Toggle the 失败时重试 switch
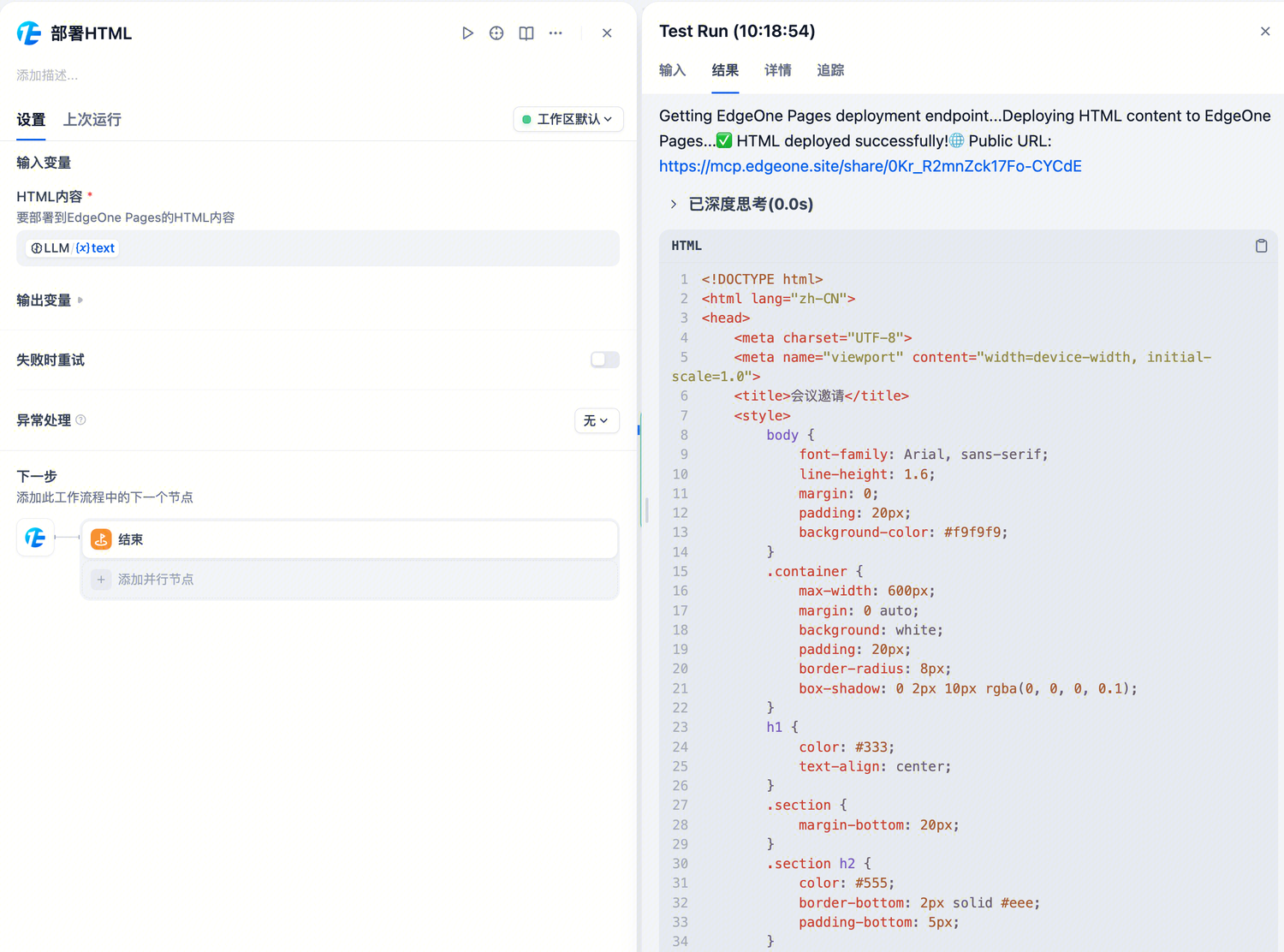 tap(604, 360)
